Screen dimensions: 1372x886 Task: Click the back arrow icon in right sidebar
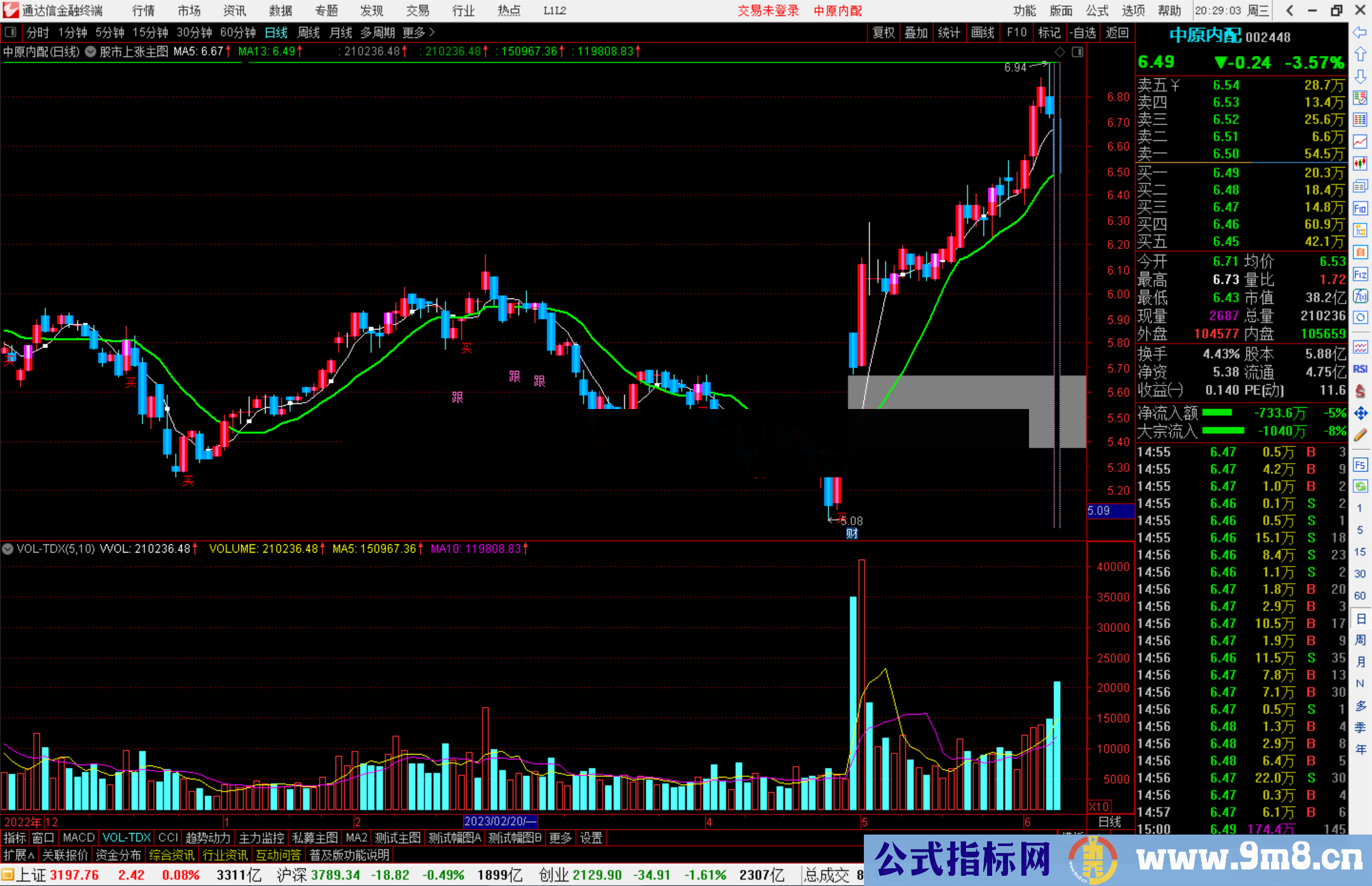pos(1360,32)
